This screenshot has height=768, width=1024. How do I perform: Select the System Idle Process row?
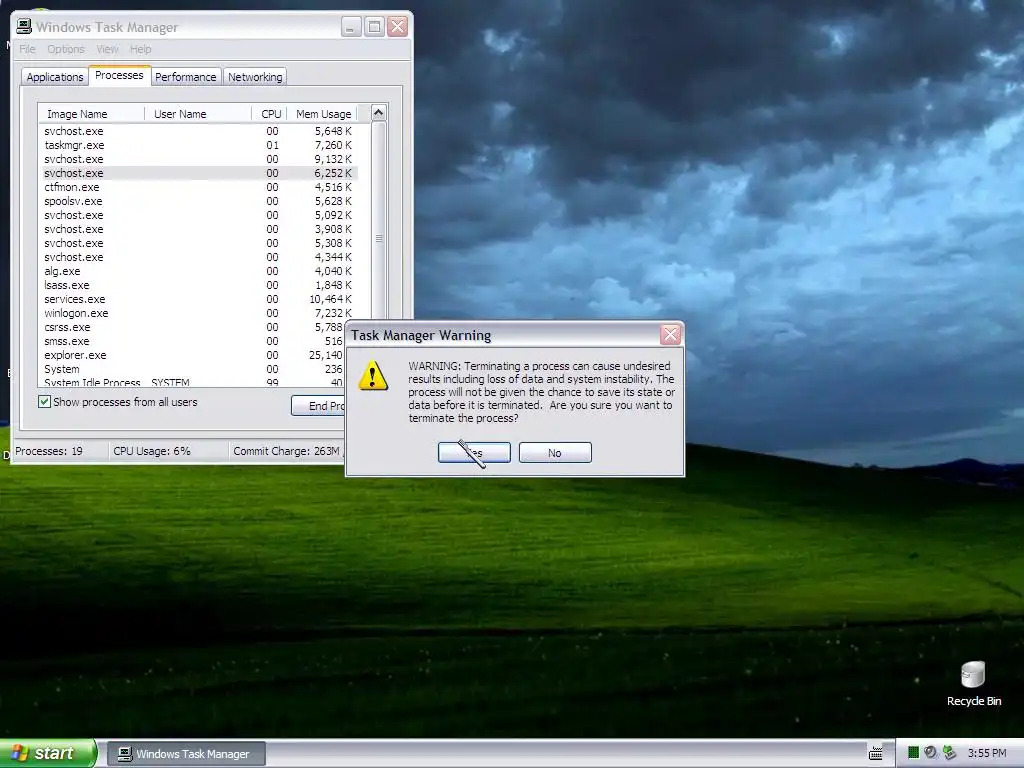click(x=193, y=382)
